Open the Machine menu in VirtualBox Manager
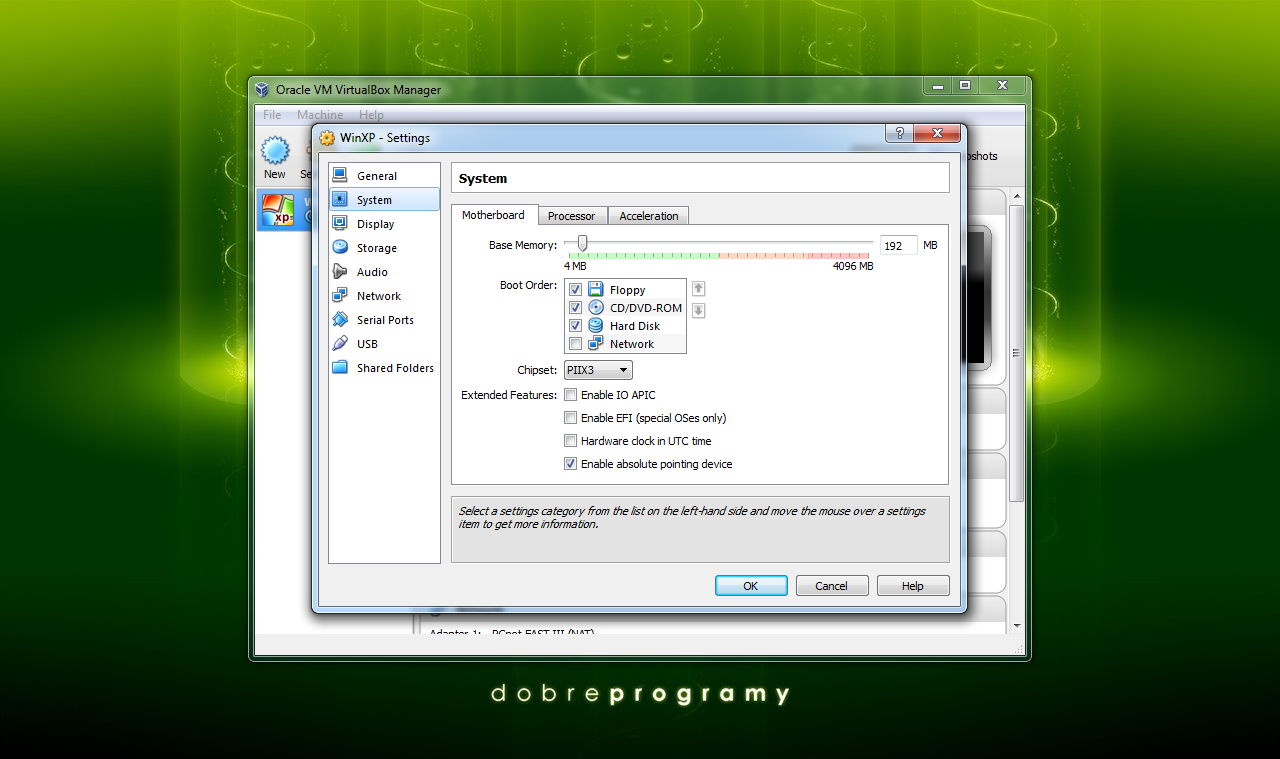The image size is (1280, 759). click(x=320, y=115)
